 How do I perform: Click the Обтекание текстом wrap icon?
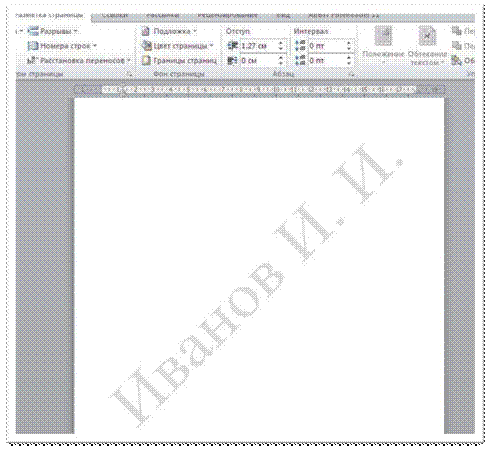point(427,36)
